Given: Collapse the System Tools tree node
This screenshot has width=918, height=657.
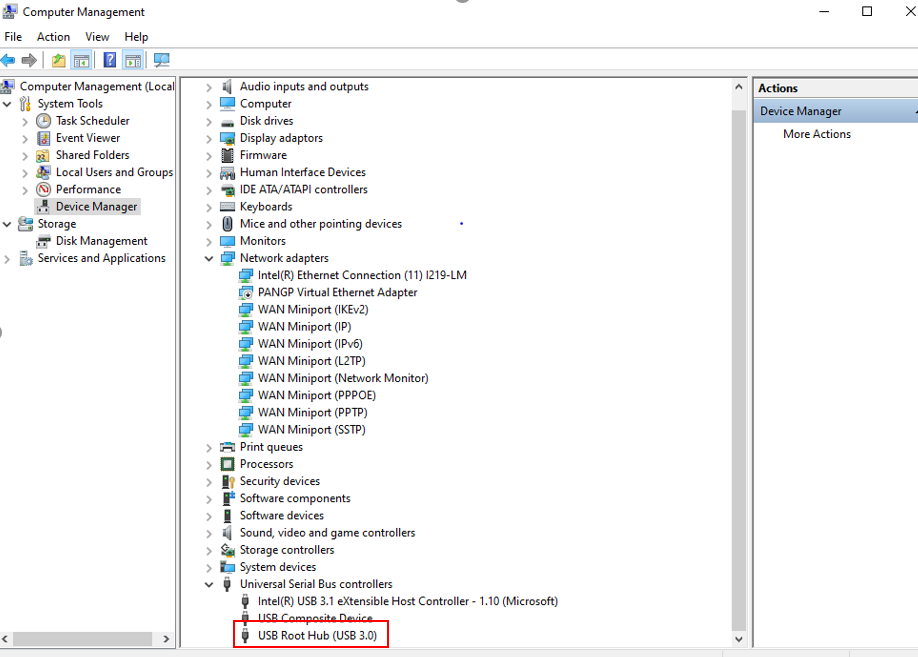Looking at the screenshot, I should pyautogui.click(x=7, y=104).
